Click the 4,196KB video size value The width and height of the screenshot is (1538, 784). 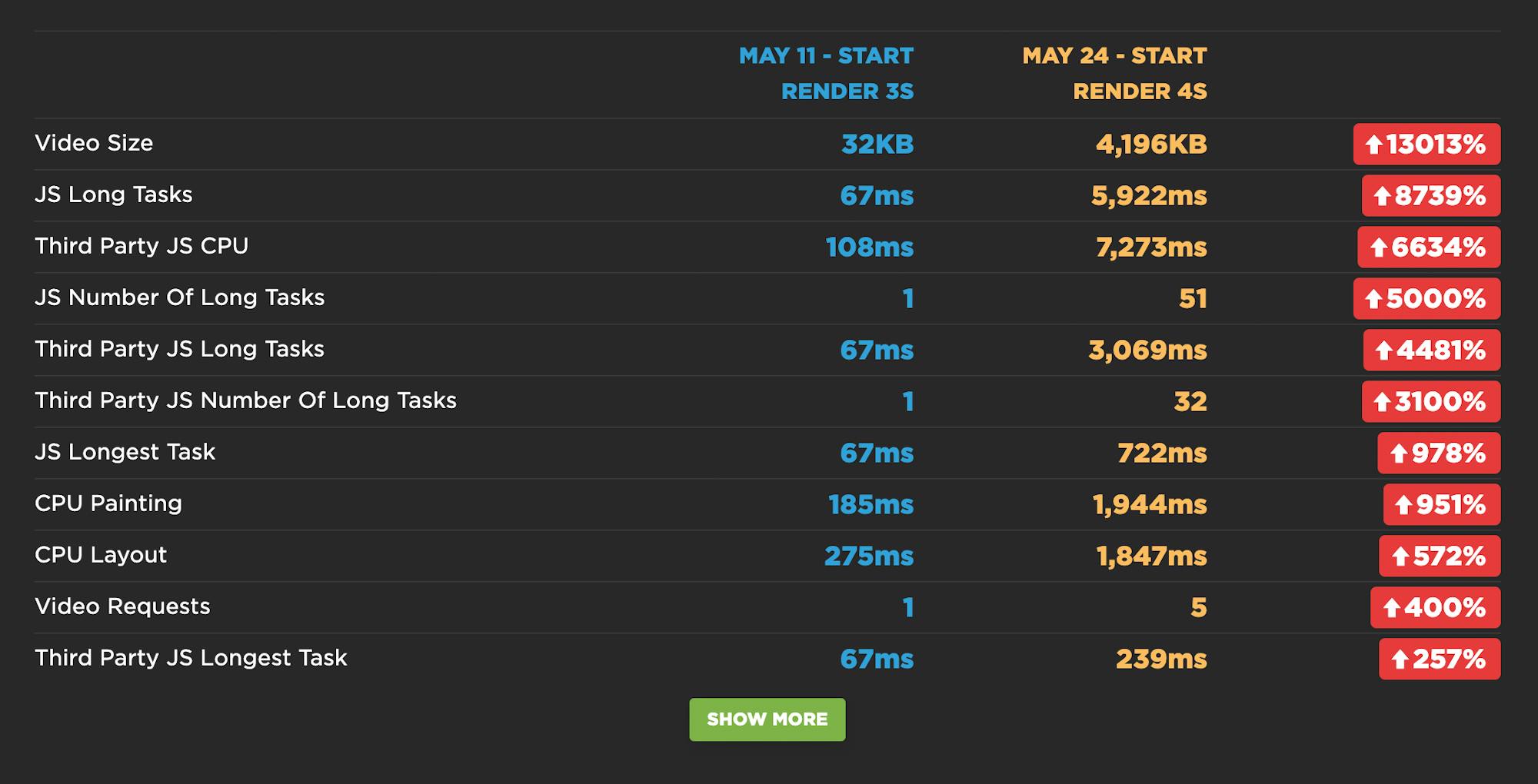pyautogui.click(x=1151, y=145)
